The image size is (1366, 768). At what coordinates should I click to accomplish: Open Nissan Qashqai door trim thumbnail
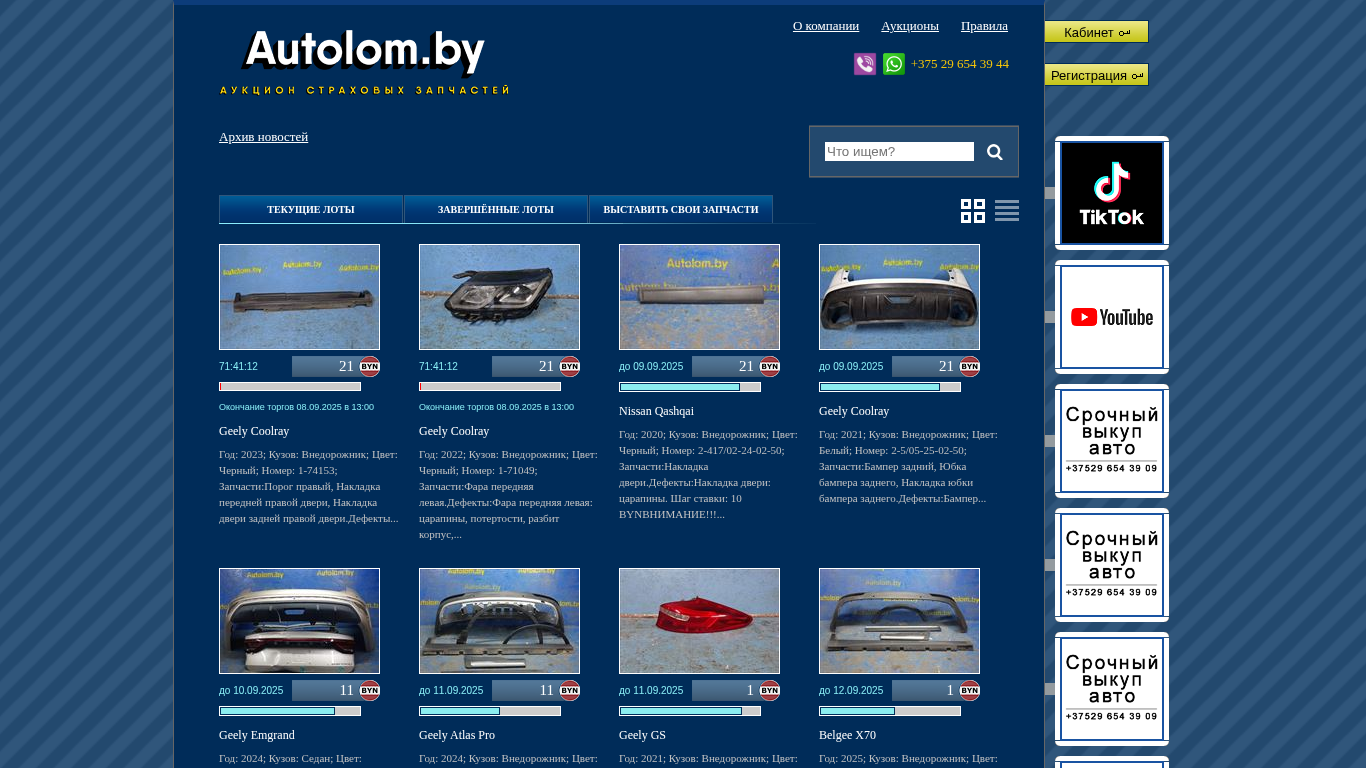coord(700,297)
